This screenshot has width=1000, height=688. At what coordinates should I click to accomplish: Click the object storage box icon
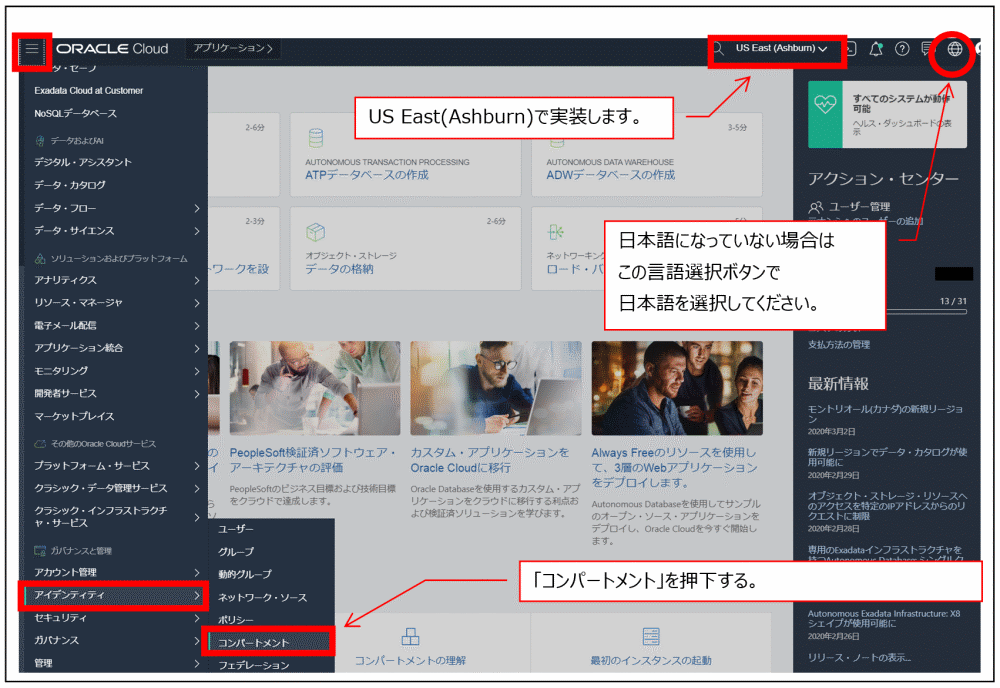tap(316, 232)
